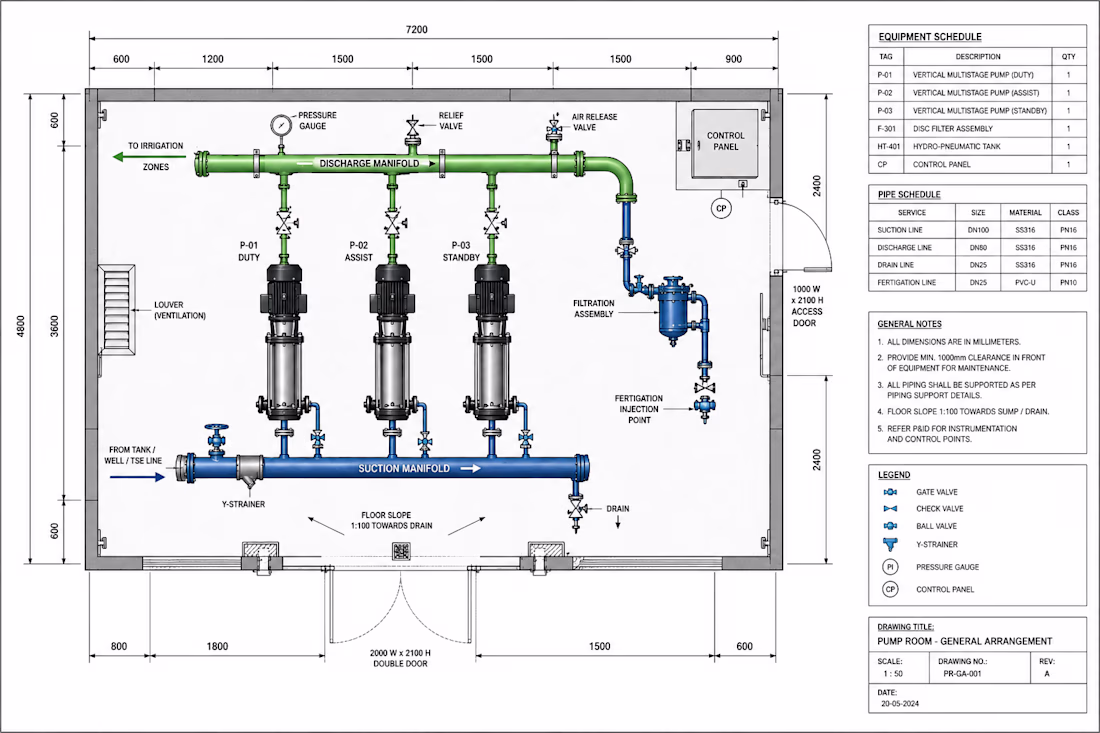Select the 1200 top dimension value

[213, 59]
